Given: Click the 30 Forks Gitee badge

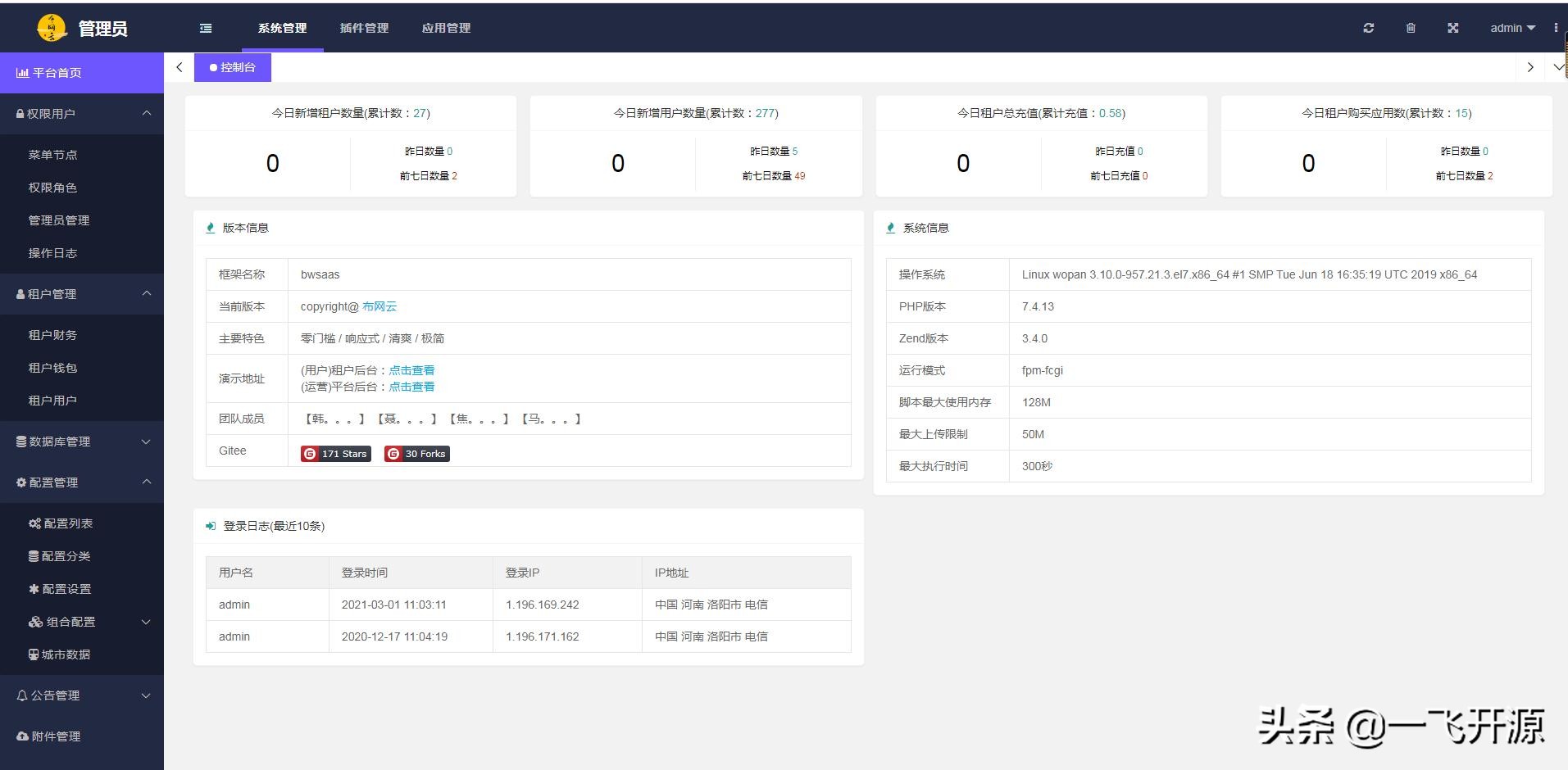Looking at the screenshot, I should tap(417, 454).
